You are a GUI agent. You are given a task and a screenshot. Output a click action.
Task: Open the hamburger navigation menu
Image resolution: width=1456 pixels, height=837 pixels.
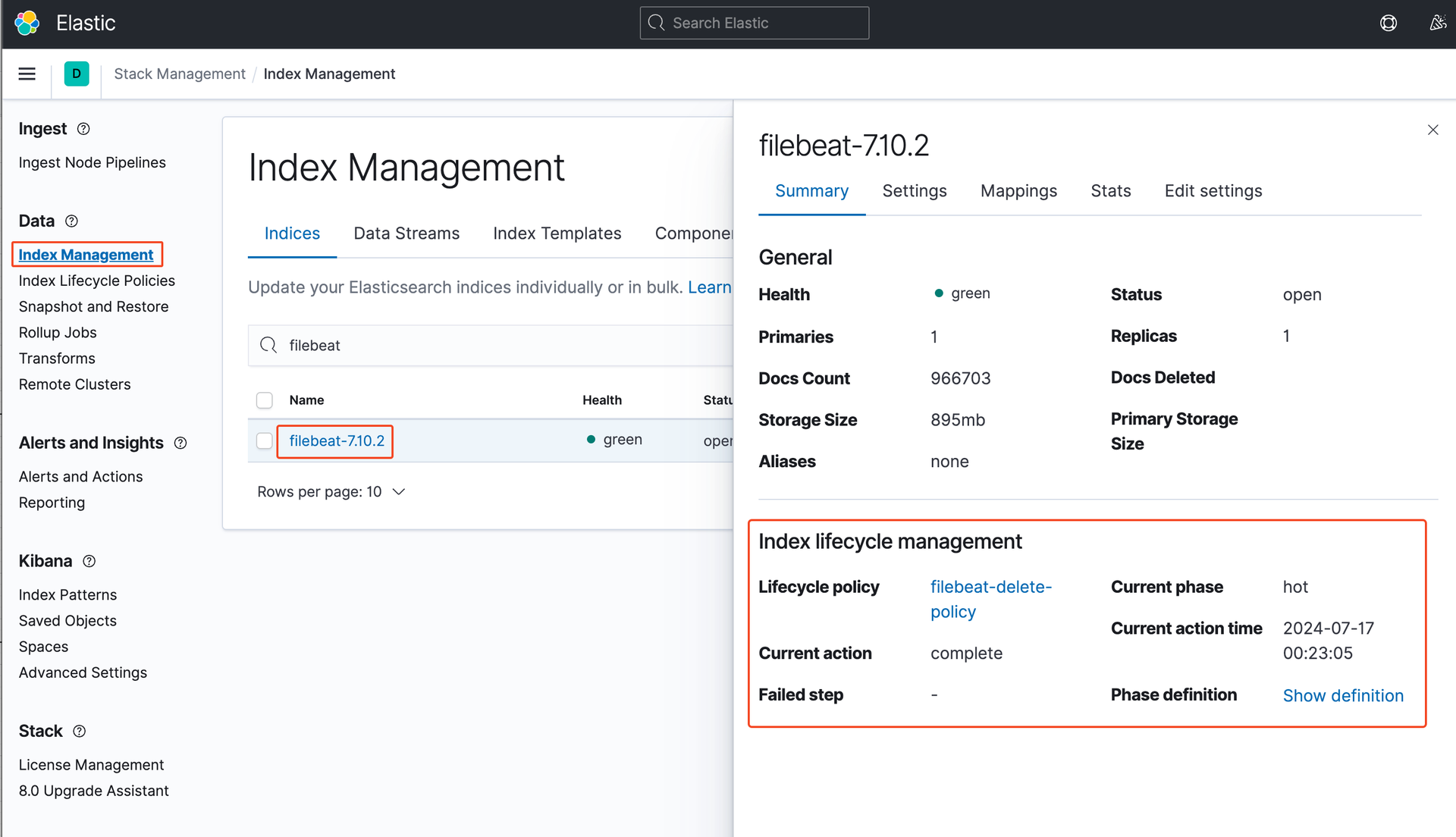pyautogui.click(x=27, y=74)
